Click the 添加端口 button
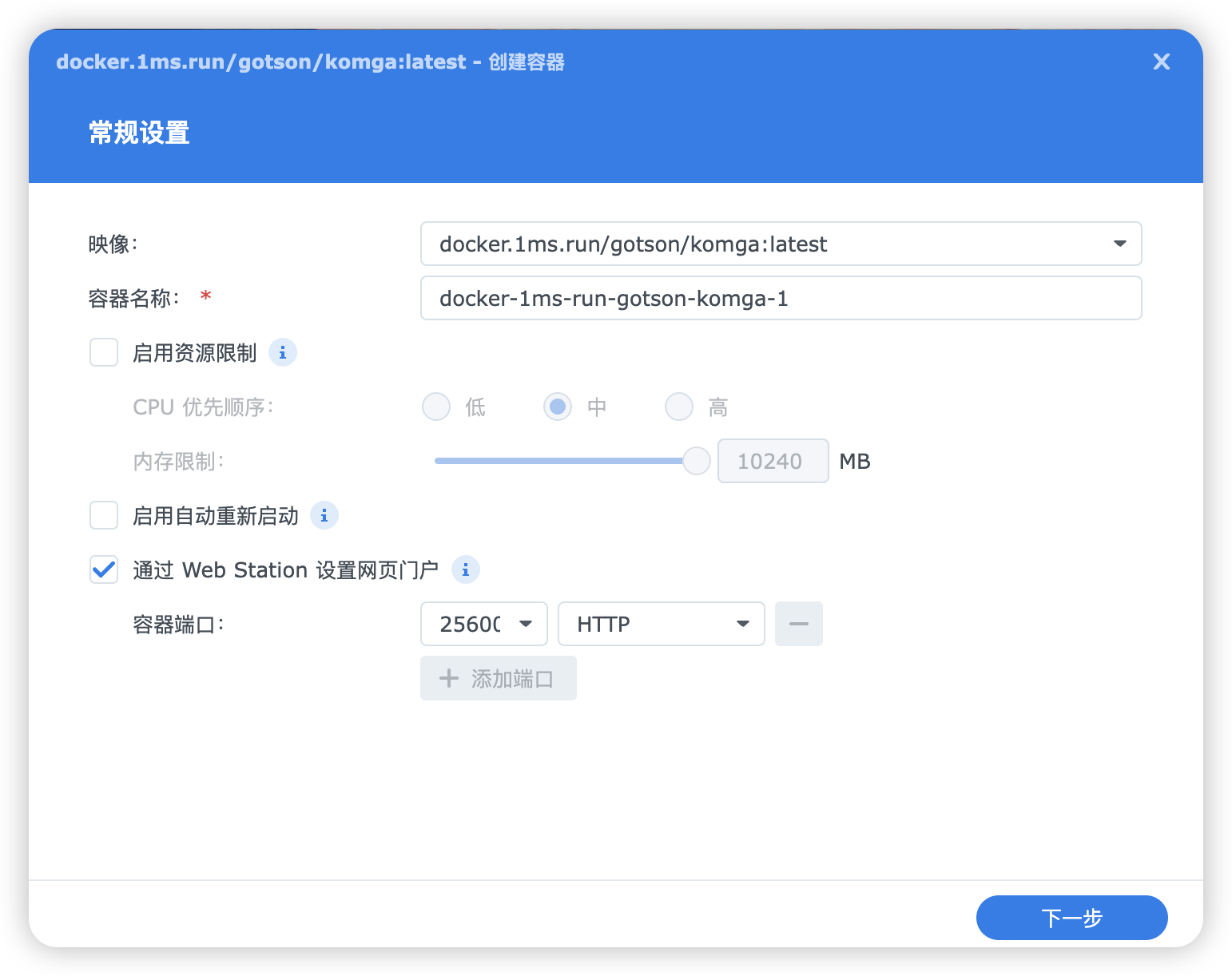 pos(499,678)
